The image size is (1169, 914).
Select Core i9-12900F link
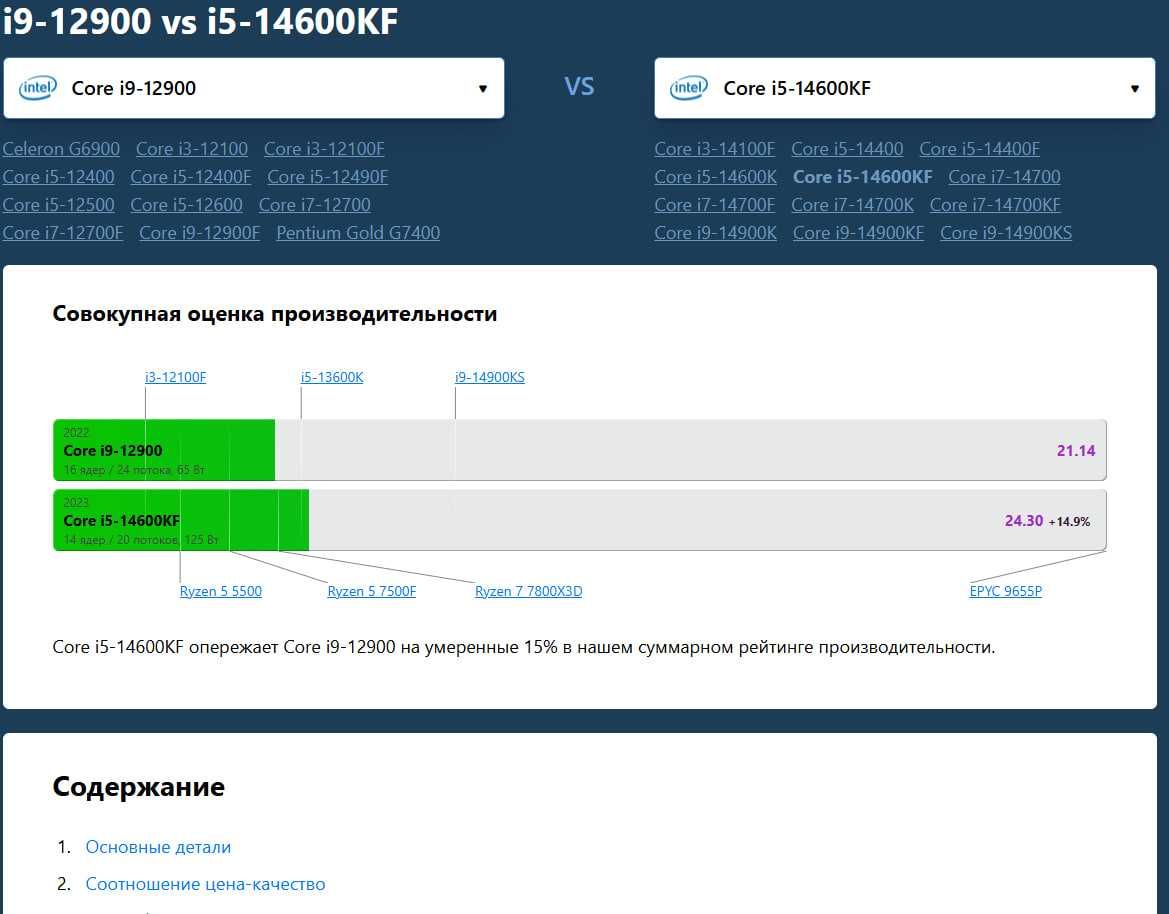tap(200, 233)
